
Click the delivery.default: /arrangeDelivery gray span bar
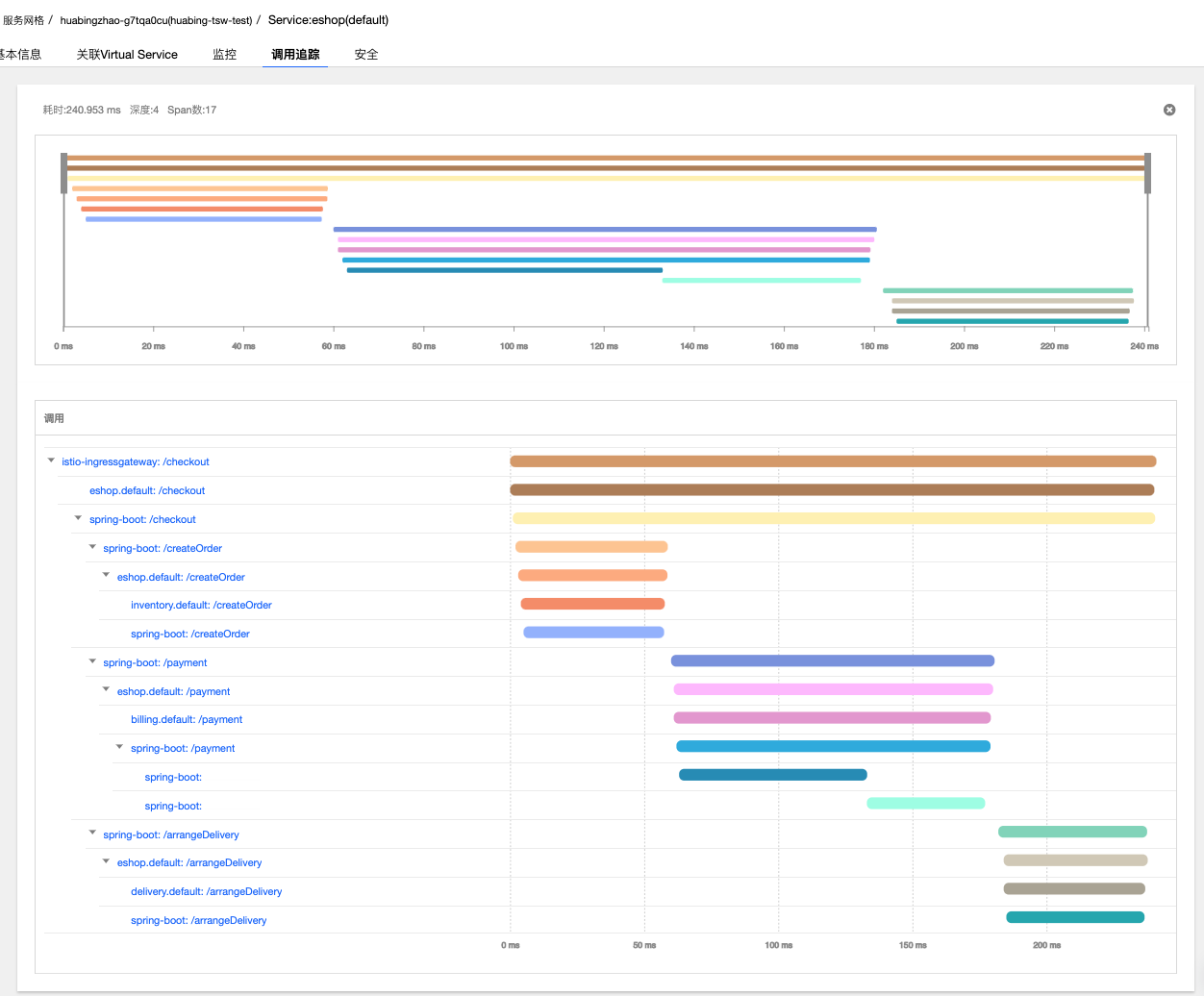(1074, 889)
